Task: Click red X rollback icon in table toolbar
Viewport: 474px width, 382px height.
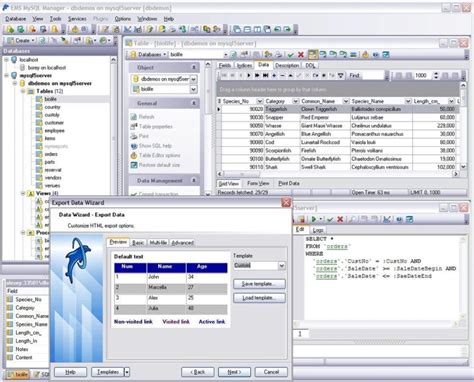Action: 301,54
